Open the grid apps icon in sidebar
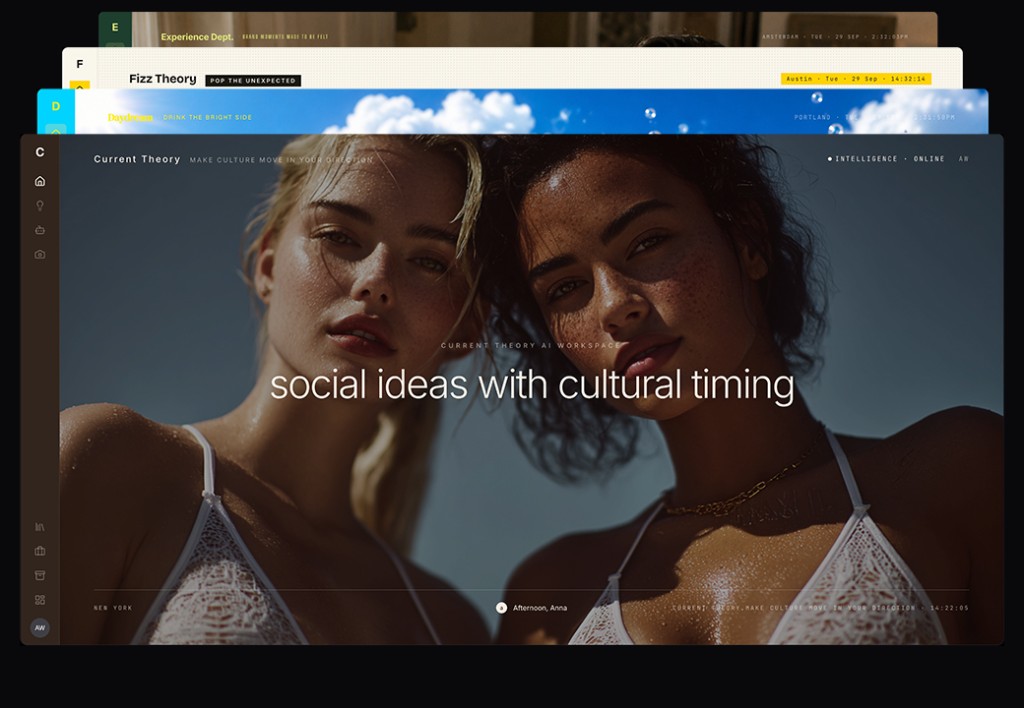Viewport: 1024px width, 708px height. [x=40, y=600]
